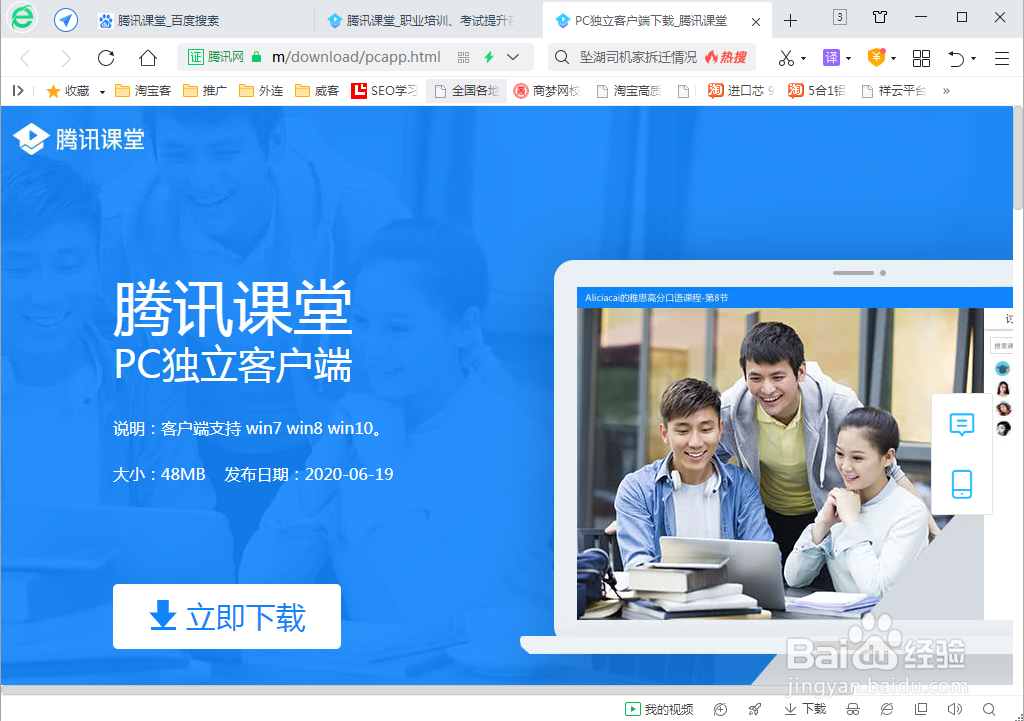Screen dimensions: 1024x721
Task: Open the SEO学习 bookmark
Action: pos(384,91)
